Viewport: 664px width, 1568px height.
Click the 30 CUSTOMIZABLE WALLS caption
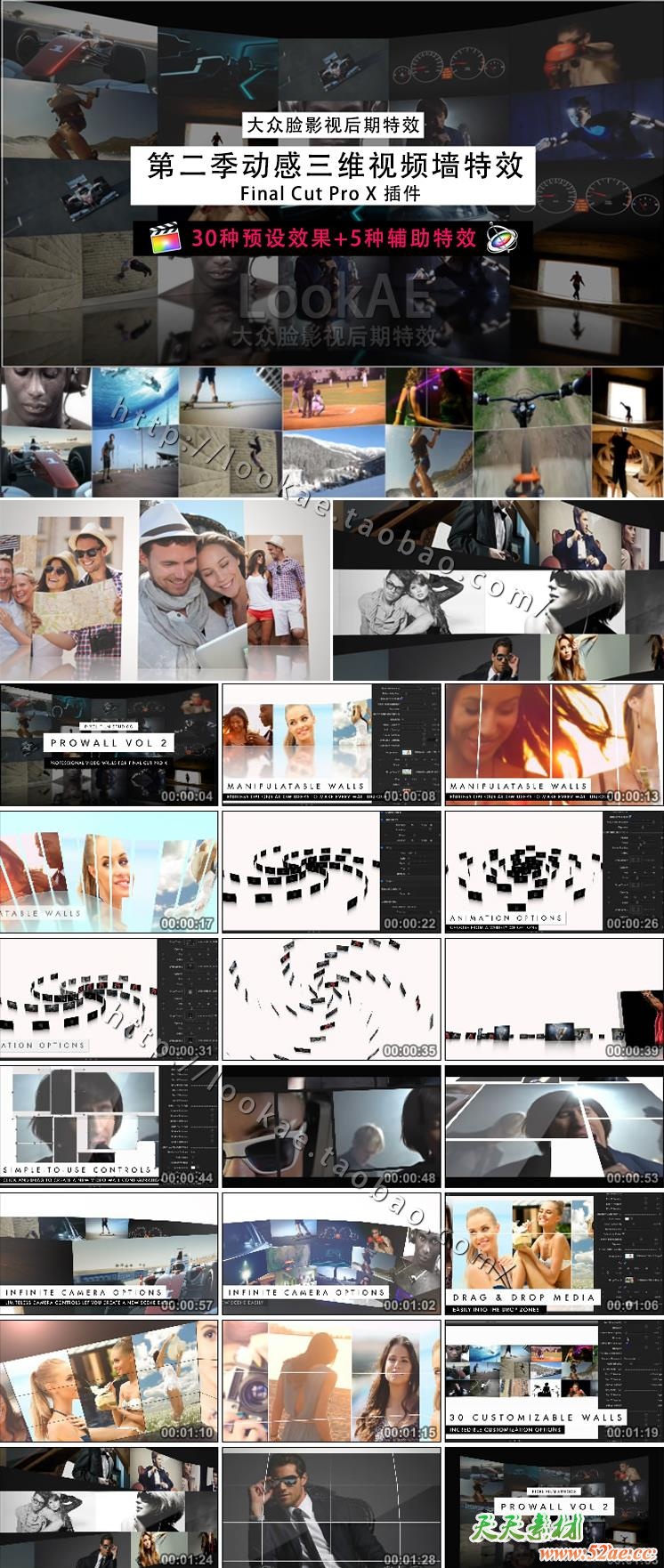coord(536,1416)
